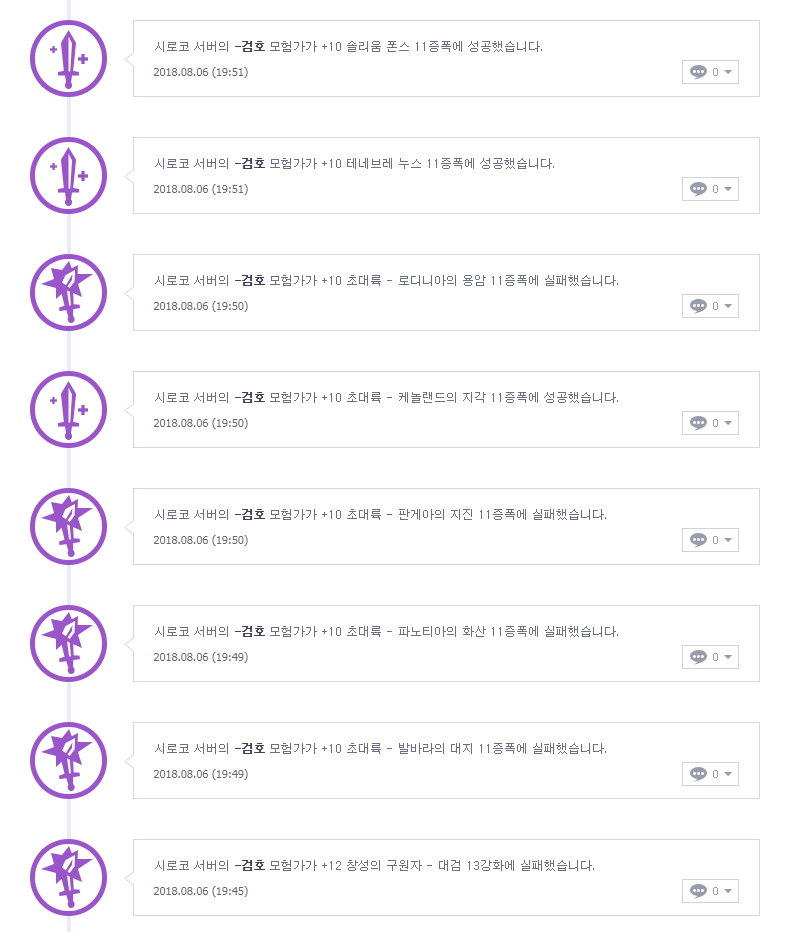
Task: Click the broken sword icon for 파노티아의 화산
Action: (x=68, y=643)
